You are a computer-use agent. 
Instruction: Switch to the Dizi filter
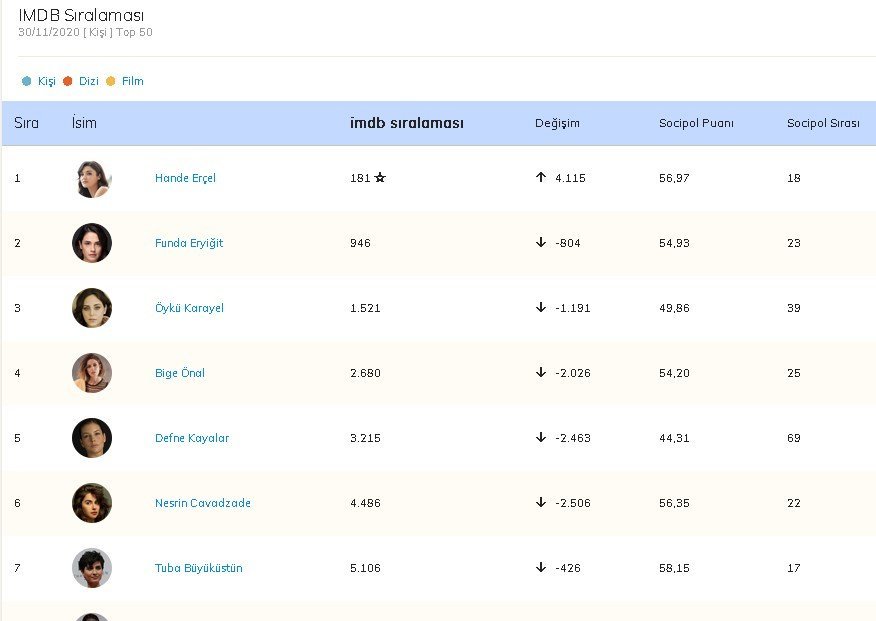click(88, 81)
